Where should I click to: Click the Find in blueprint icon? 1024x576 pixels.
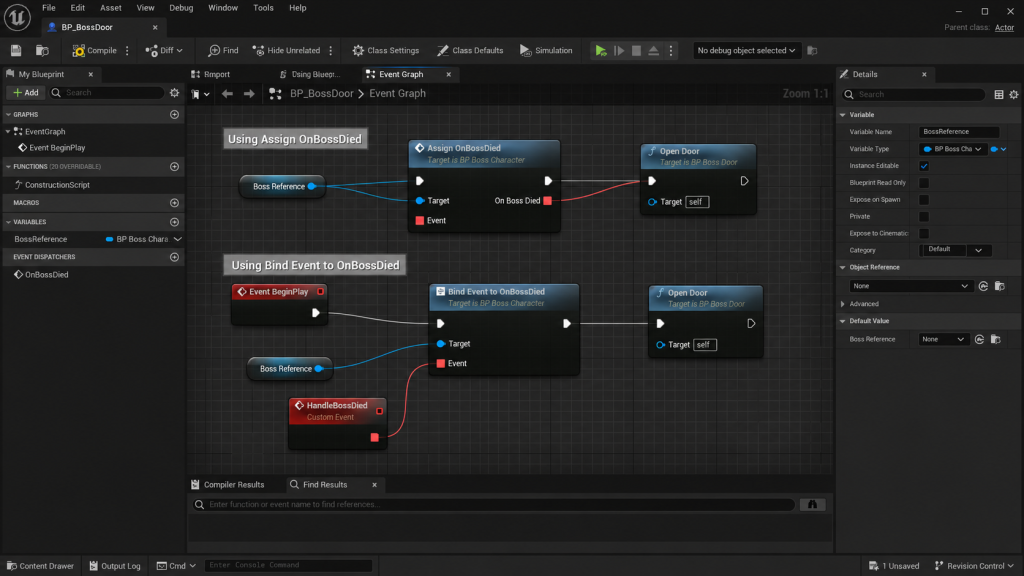click(223, 50)
